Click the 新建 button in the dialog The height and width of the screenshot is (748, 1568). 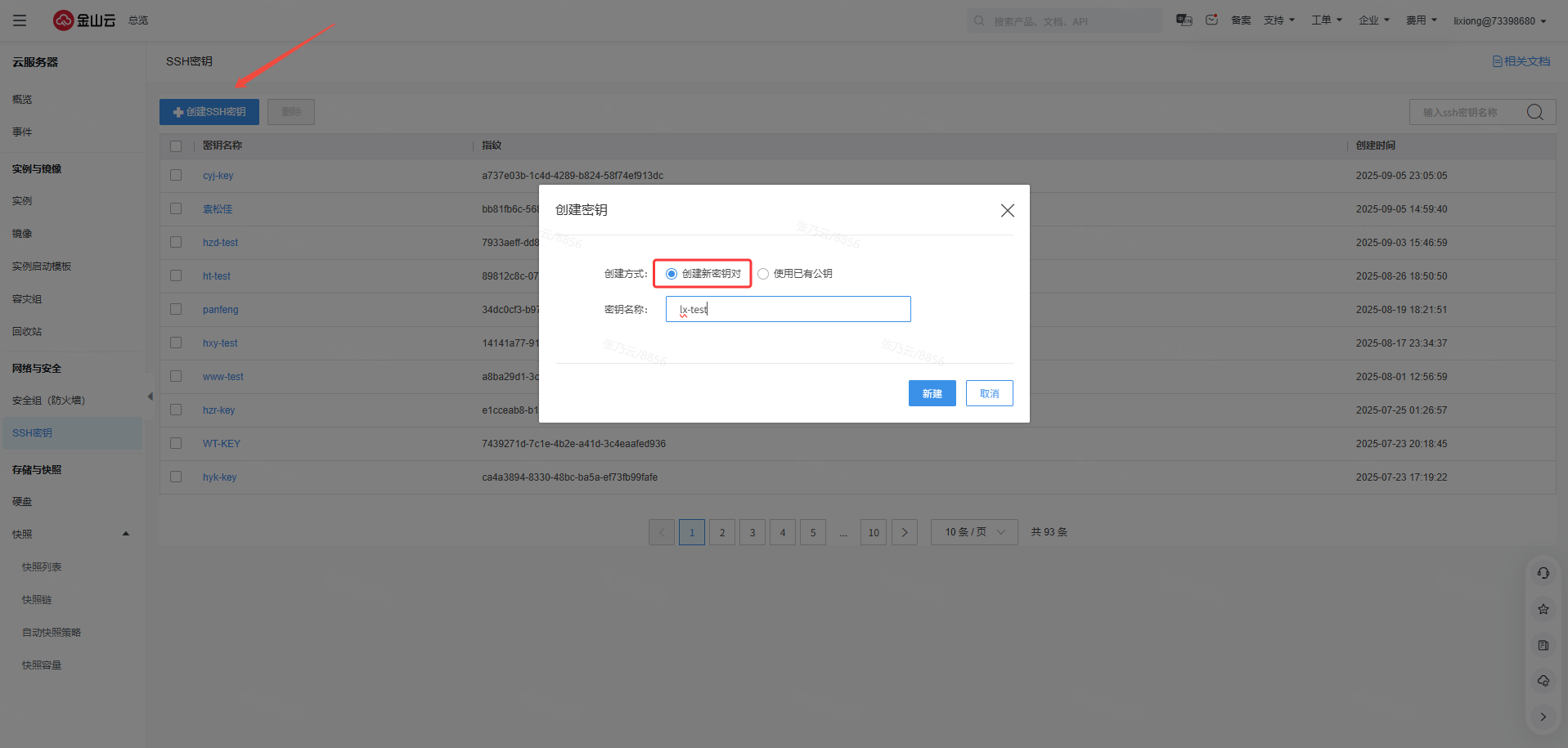(x=932, y=393)
